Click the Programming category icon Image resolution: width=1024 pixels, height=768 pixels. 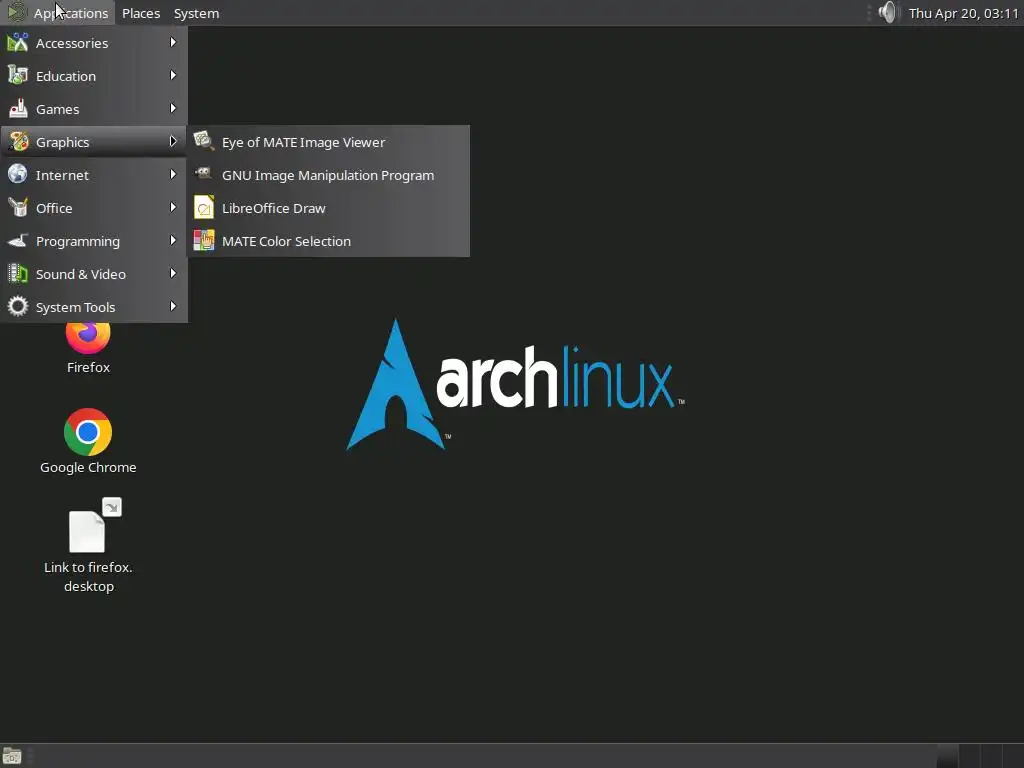pos(18,241)
